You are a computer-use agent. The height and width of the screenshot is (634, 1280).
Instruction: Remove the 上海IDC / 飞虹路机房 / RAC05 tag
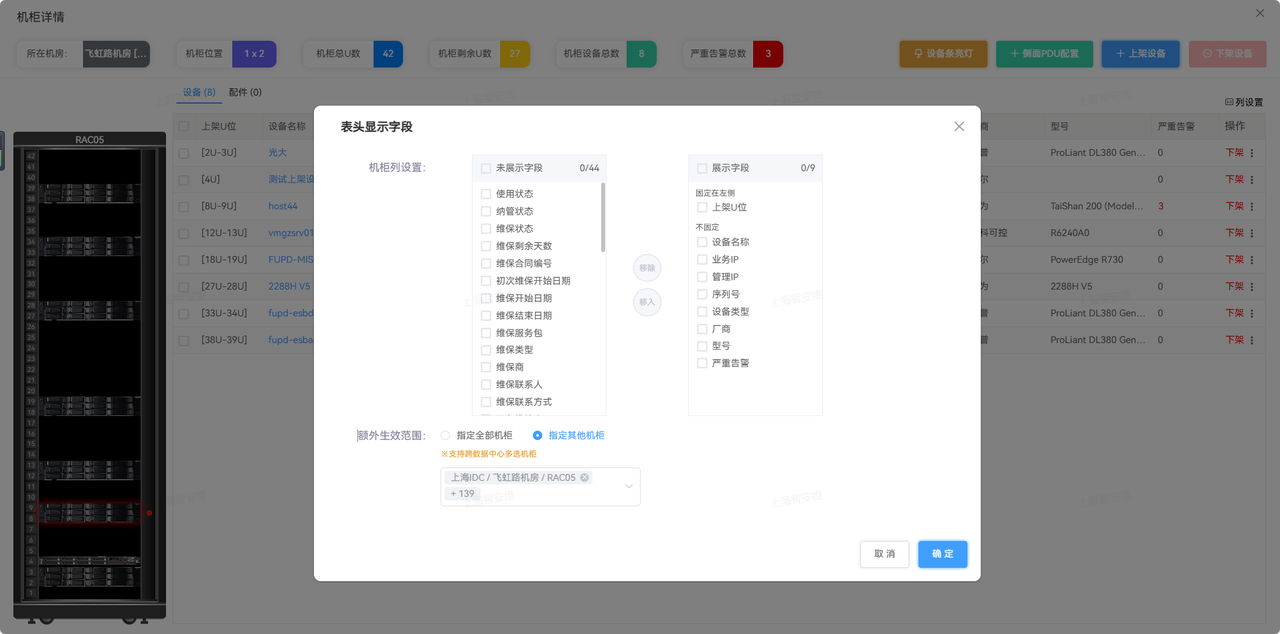tap(585, 478)
